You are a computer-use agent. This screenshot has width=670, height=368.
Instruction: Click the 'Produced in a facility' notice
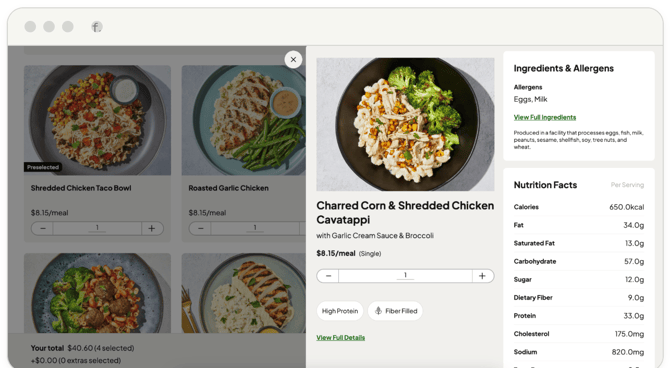coord(578,140)
